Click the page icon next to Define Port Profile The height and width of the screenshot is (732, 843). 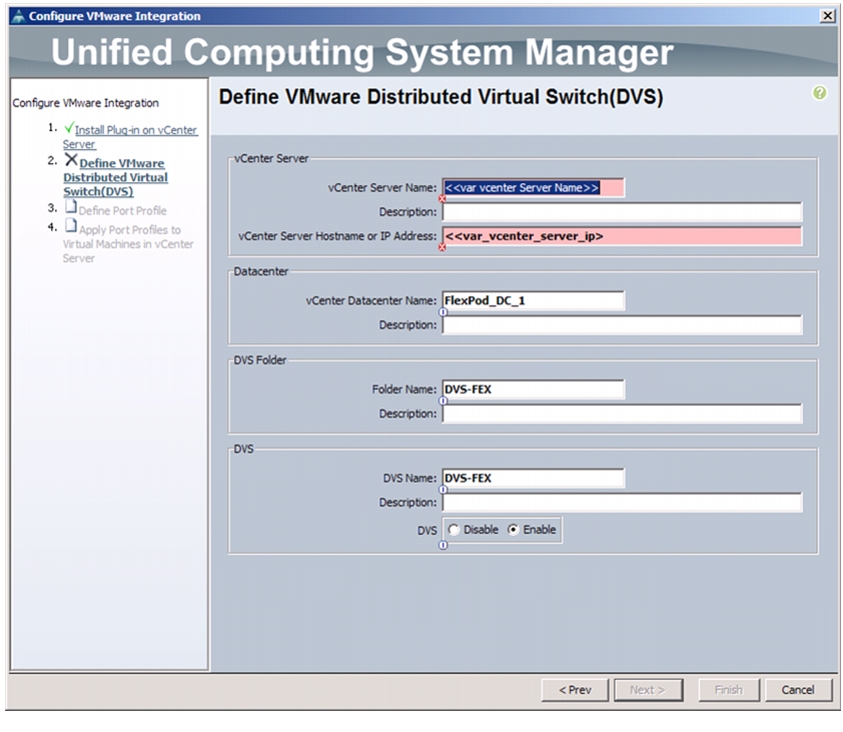coord(71,206)
